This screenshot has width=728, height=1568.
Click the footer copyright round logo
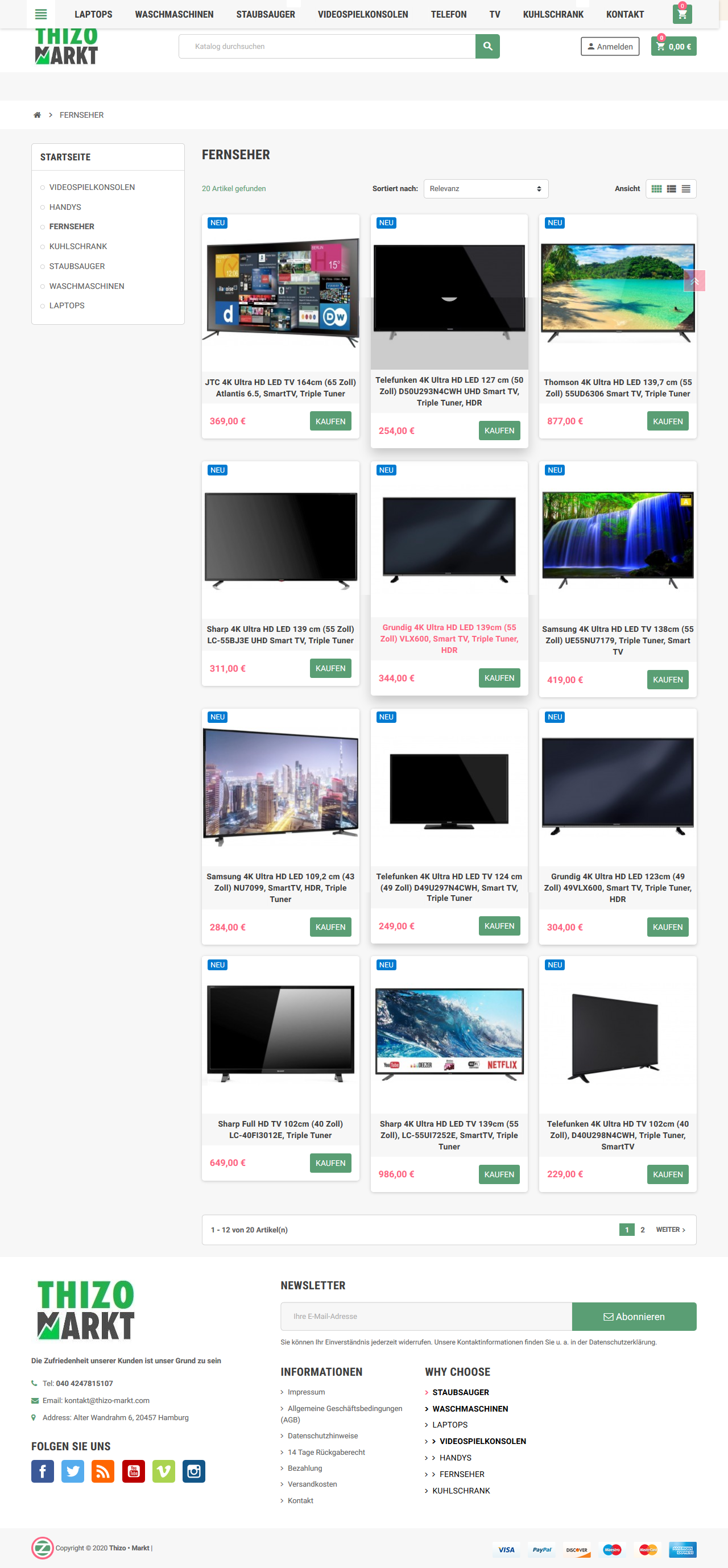coord(43,1548)
